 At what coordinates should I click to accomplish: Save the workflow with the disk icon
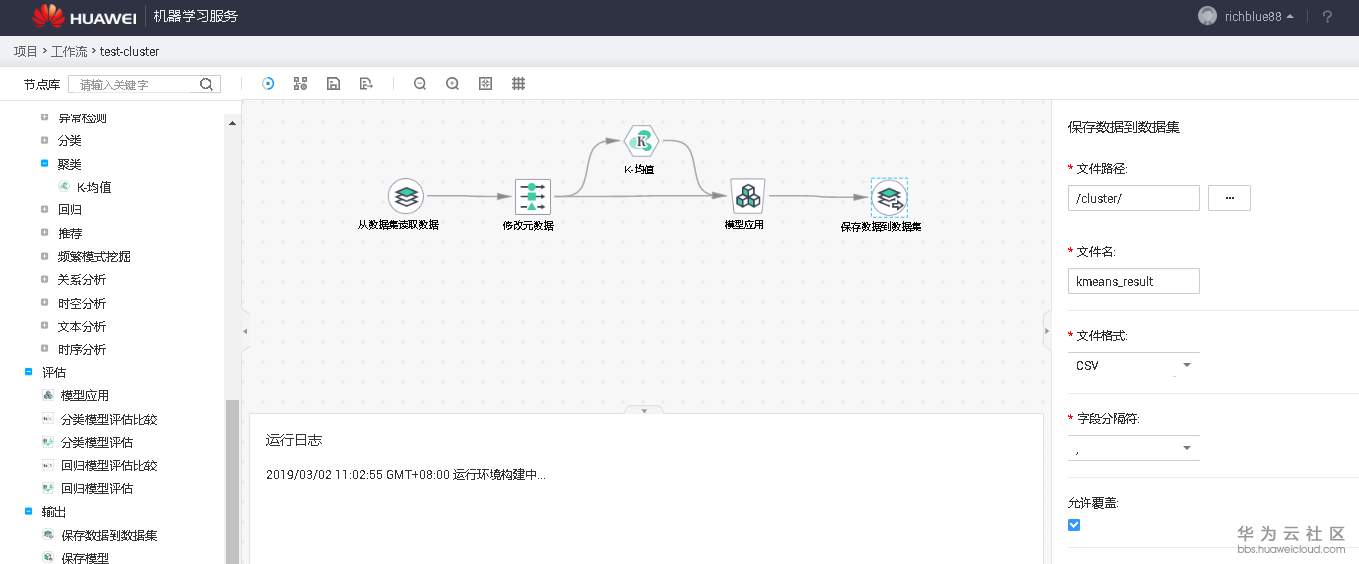(334, 84)
